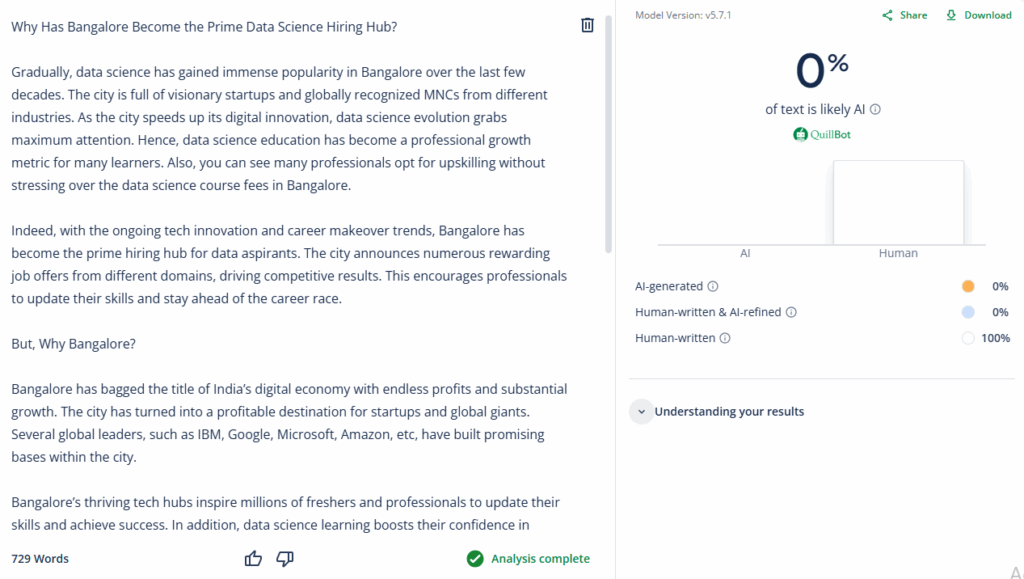This screenshot has height=579, width=1024.
Task: Open info icon beside 'likely AI'
Action: (876, 110)
